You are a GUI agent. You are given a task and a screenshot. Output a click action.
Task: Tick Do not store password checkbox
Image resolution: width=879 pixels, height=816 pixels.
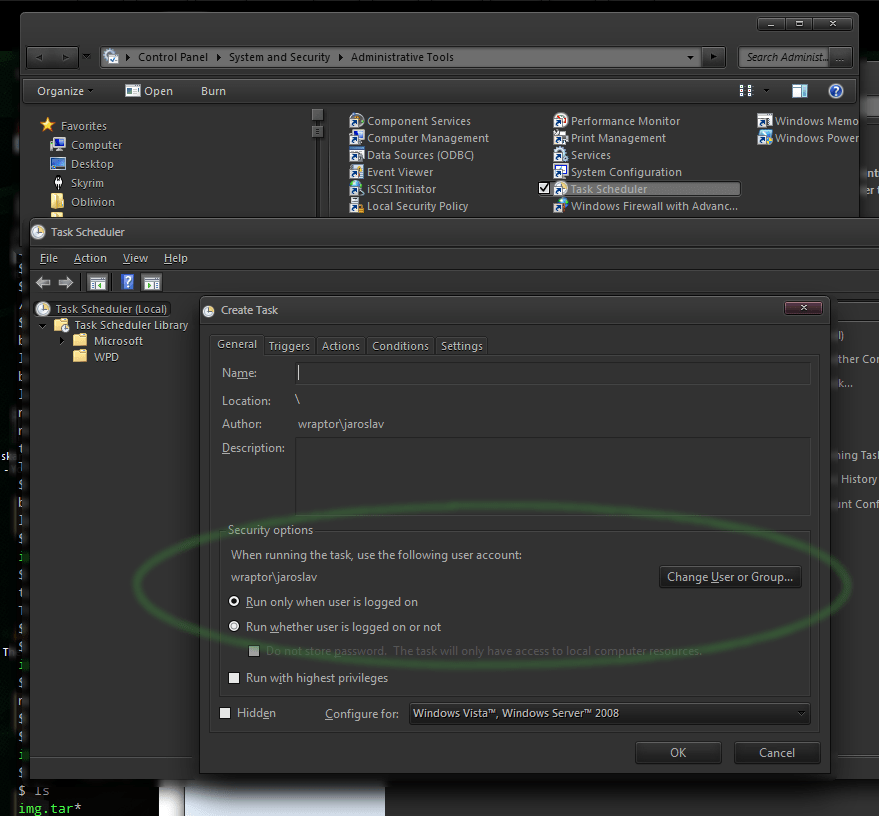[254, 651]
